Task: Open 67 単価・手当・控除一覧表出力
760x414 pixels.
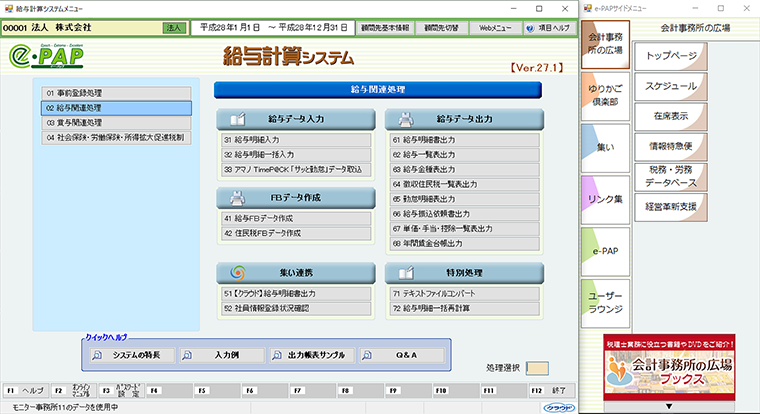Action: click(465, 229)
